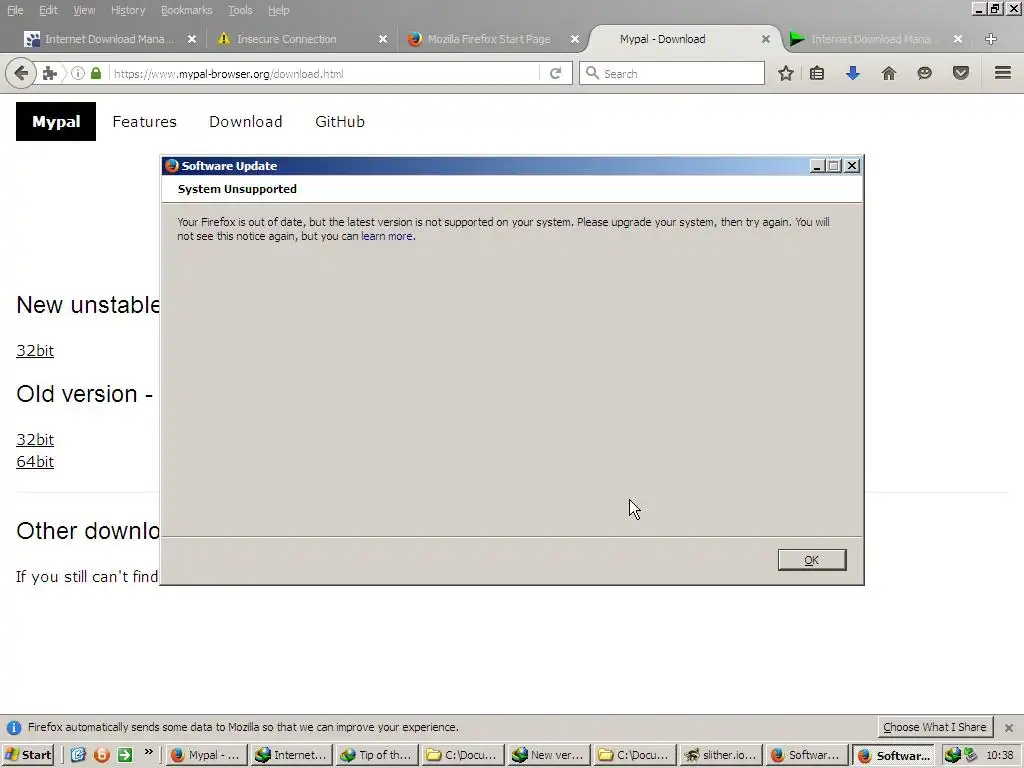Close the Mozilla Firefox Start Page tab
The image size is (1024, 768).
click(x=575, y=39)
